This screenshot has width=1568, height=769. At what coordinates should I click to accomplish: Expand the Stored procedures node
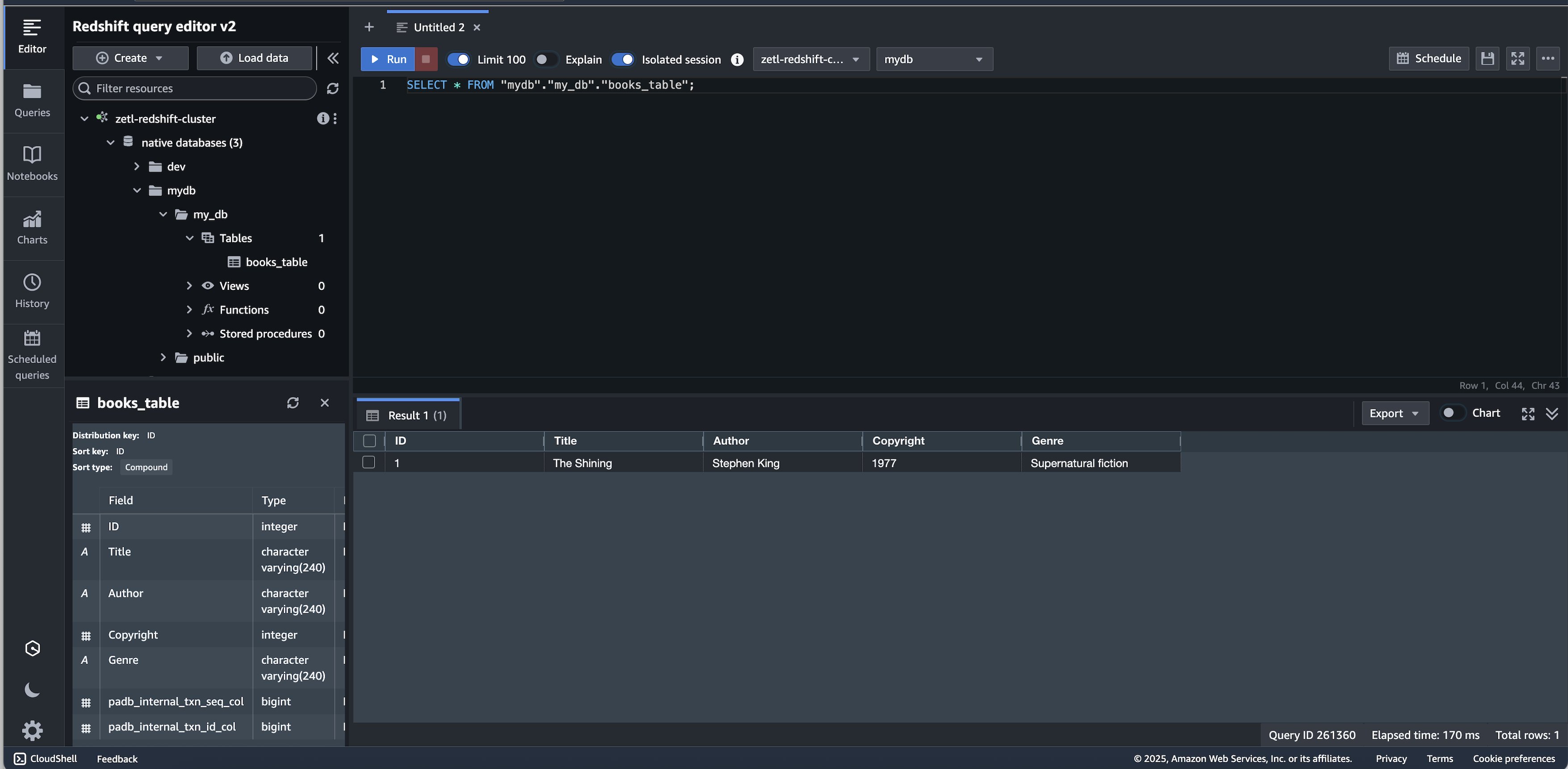189,334
